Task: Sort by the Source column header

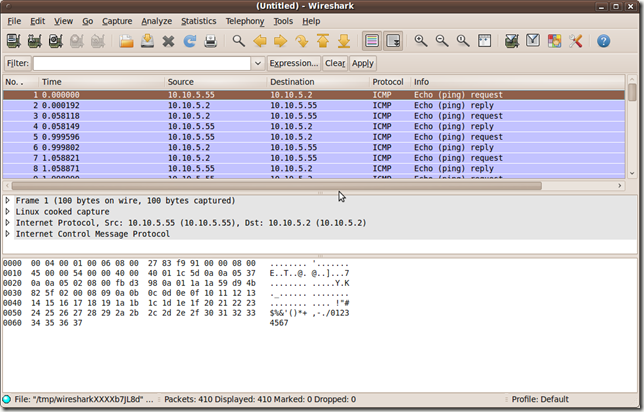Action: click(216, 82)
